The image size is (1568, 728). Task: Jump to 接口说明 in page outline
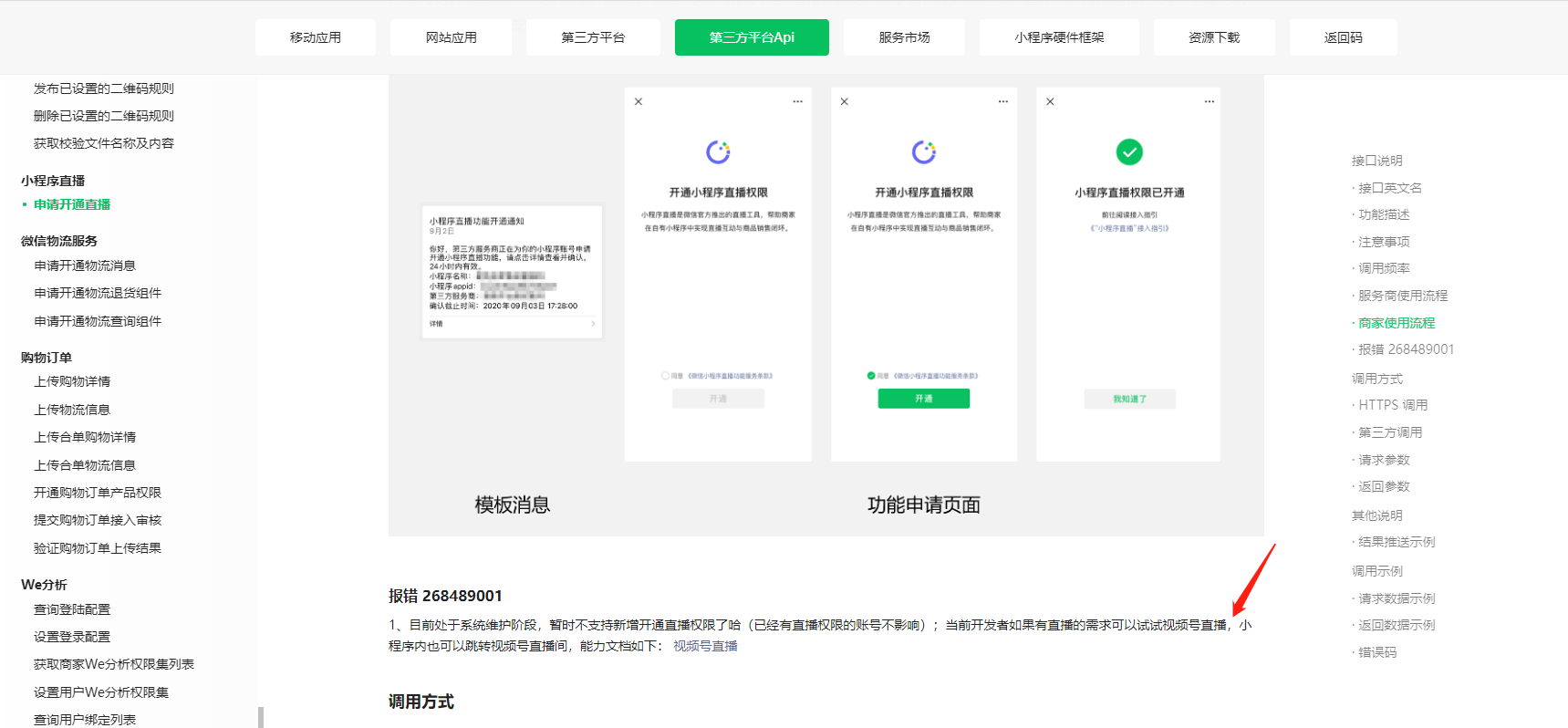(1377, 161)
